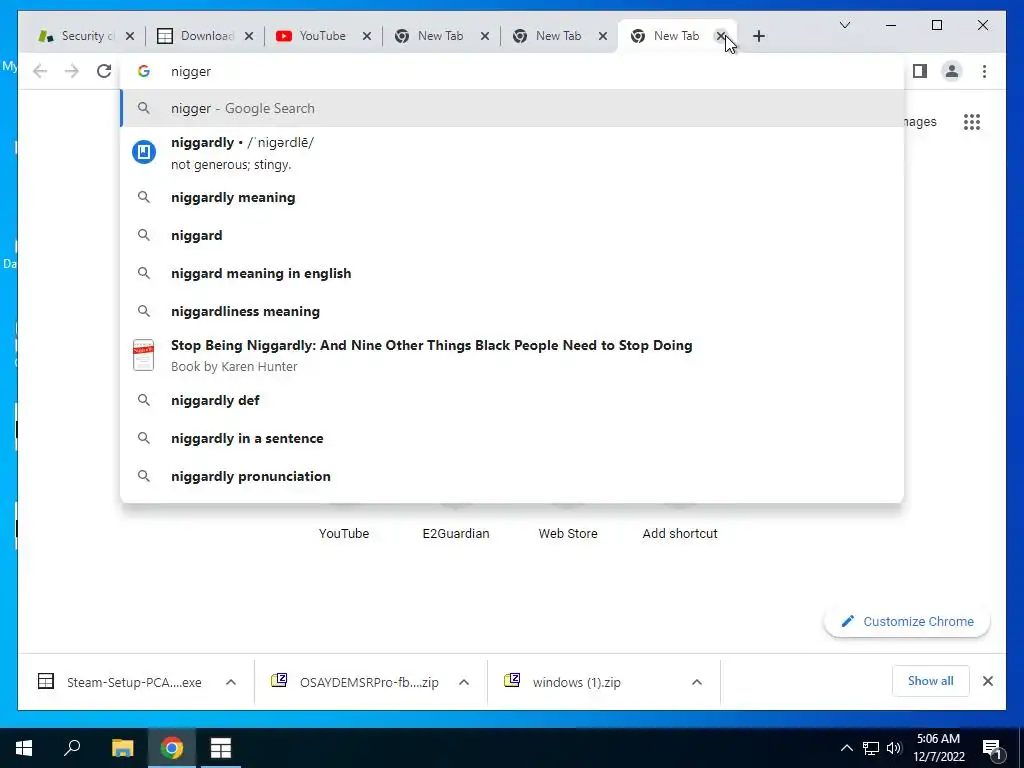The height and width of the screenshot is (768, 1024).
Task: Click the book cover thumbnail for Karen Hunter's book
Action: [x=144, y=355]
